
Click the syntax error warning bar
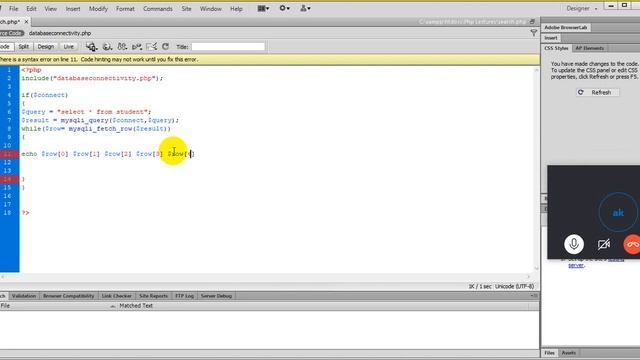(269, 60)
